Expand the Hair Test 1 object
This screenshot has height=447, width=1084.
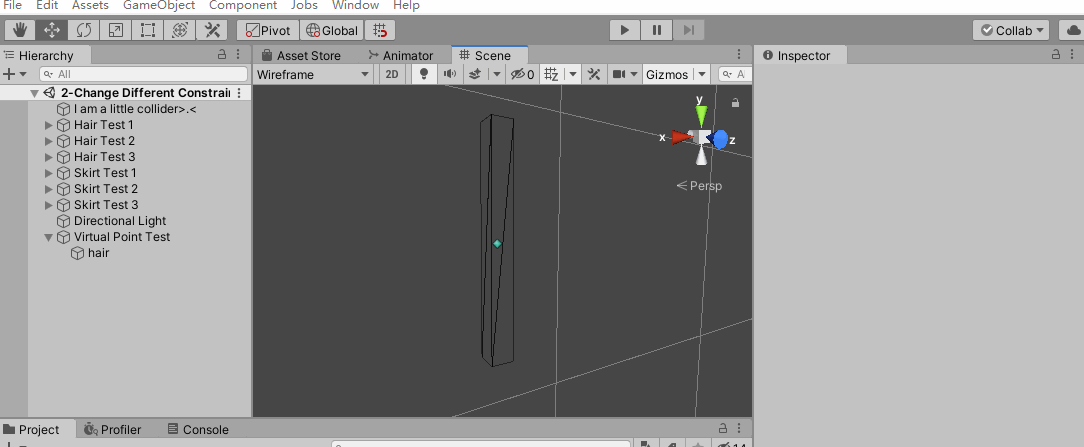[x=49, y=125]
